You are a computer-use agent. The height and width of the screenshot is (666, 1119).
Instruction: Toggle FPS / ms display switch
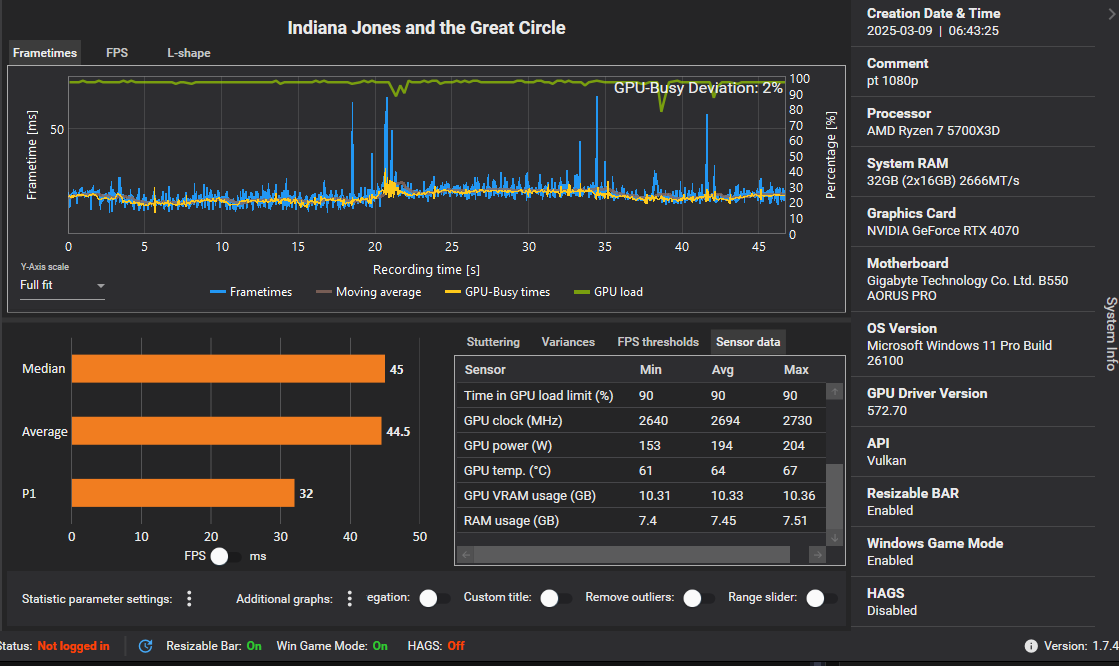click(226, 556)
